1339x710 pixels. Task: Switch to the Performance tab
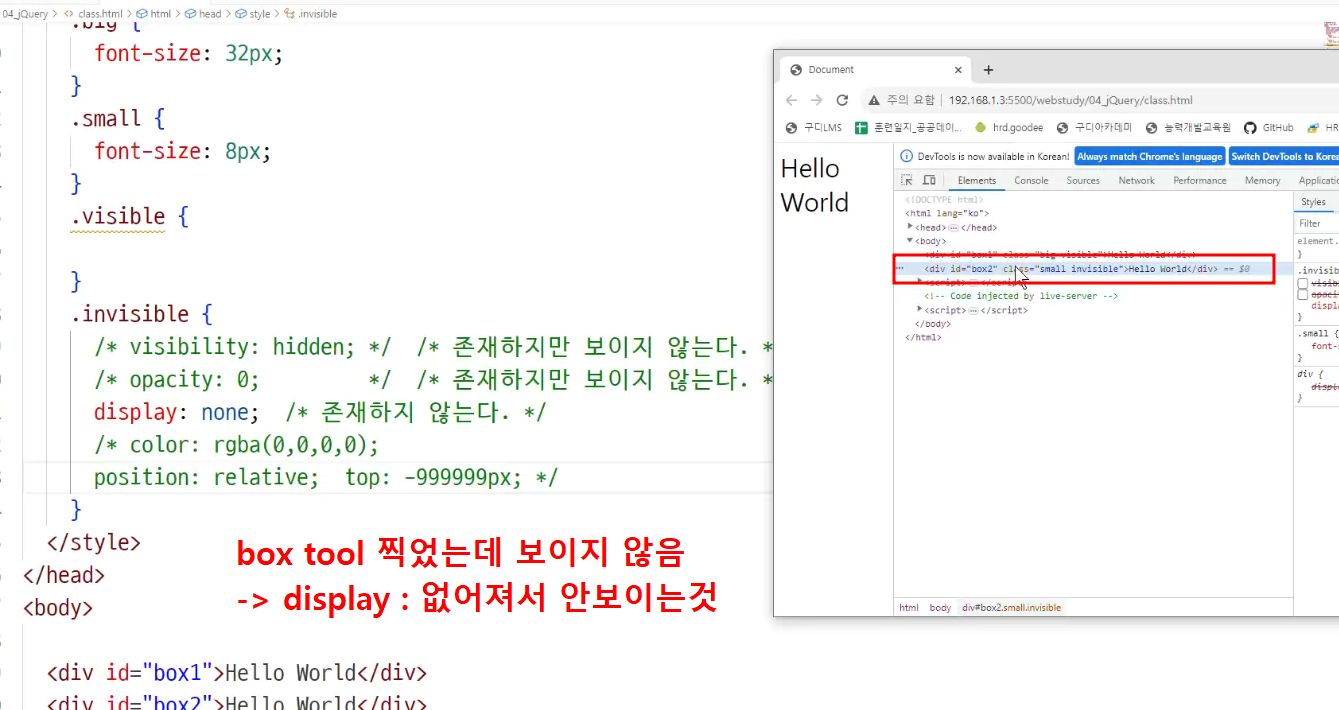[1200, 181]
